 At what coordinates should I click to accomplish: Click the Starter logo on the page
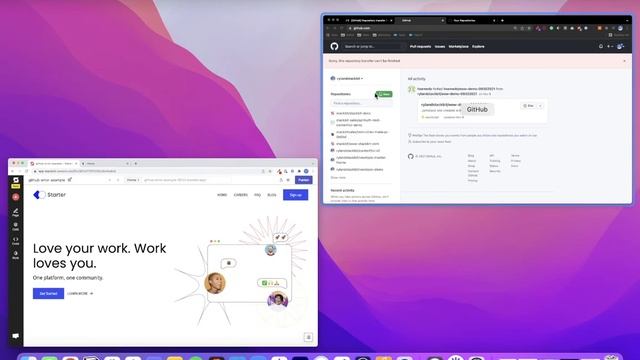point(49,195)
